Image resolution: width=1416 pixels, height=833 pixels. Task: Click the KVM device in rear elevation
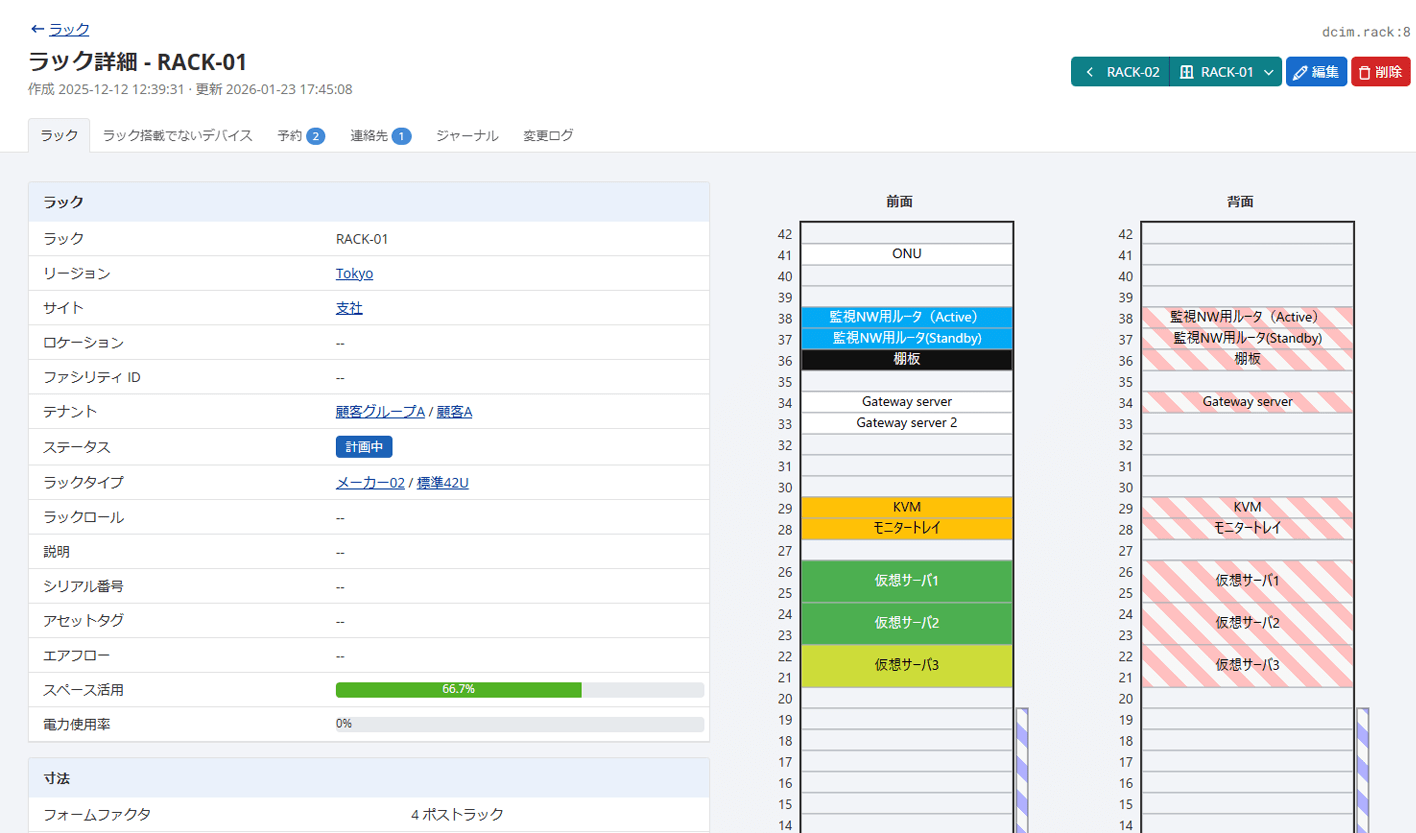(x=1246, y=507)
